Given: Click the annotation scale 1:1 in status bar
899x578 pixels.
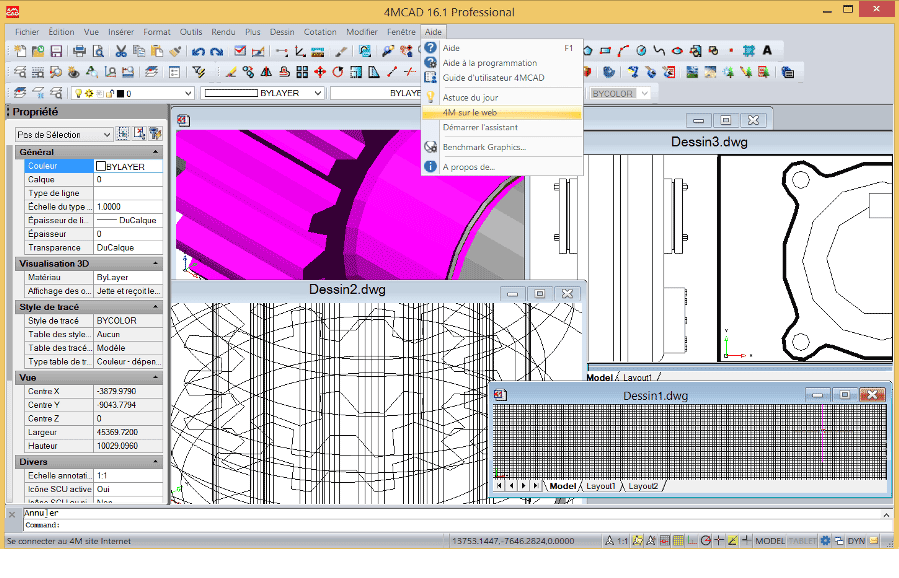Looking at the screenshot, I should [622, 541].
